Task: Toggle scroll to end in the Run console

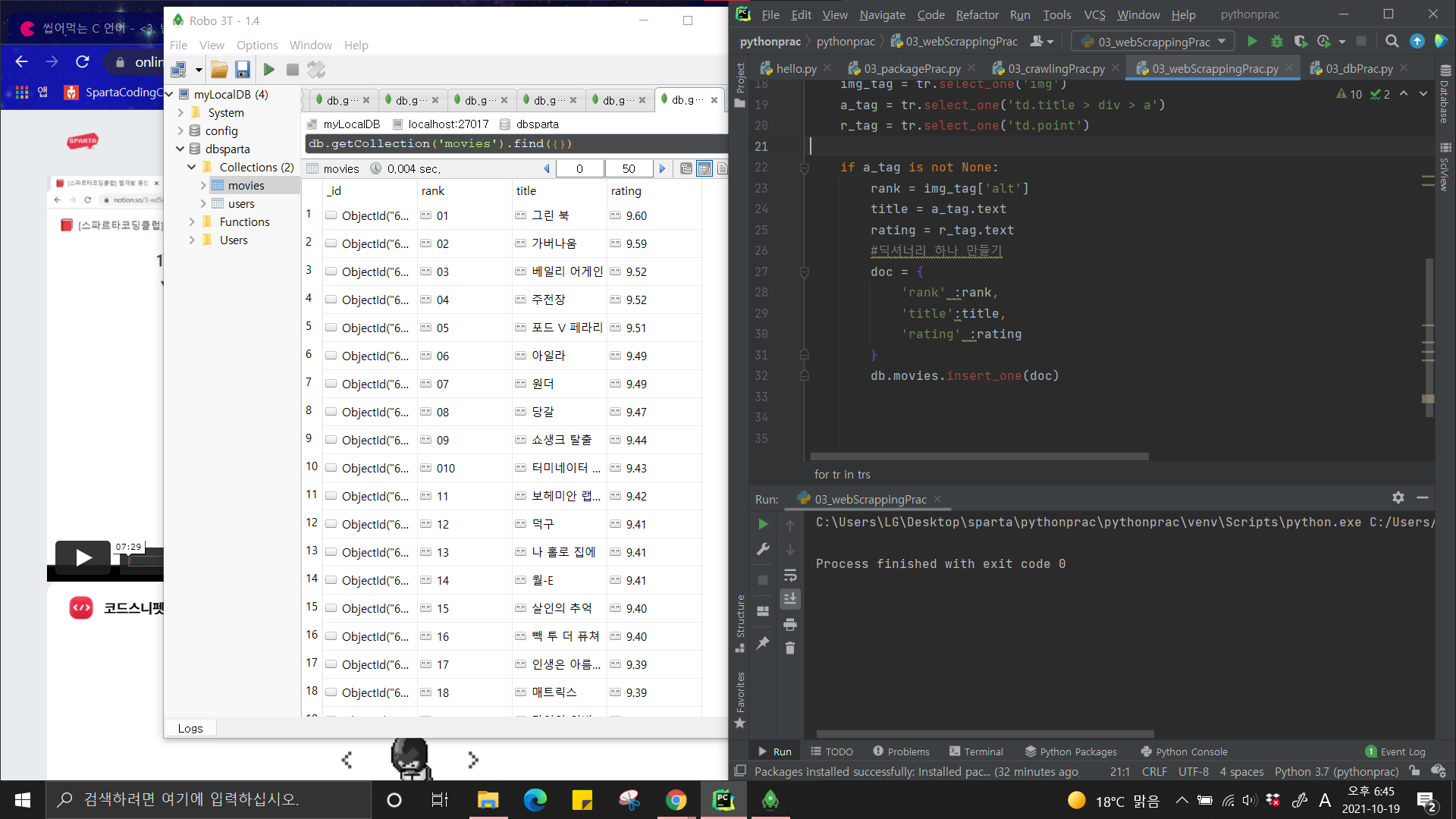Action: click(x=790, y=599)
